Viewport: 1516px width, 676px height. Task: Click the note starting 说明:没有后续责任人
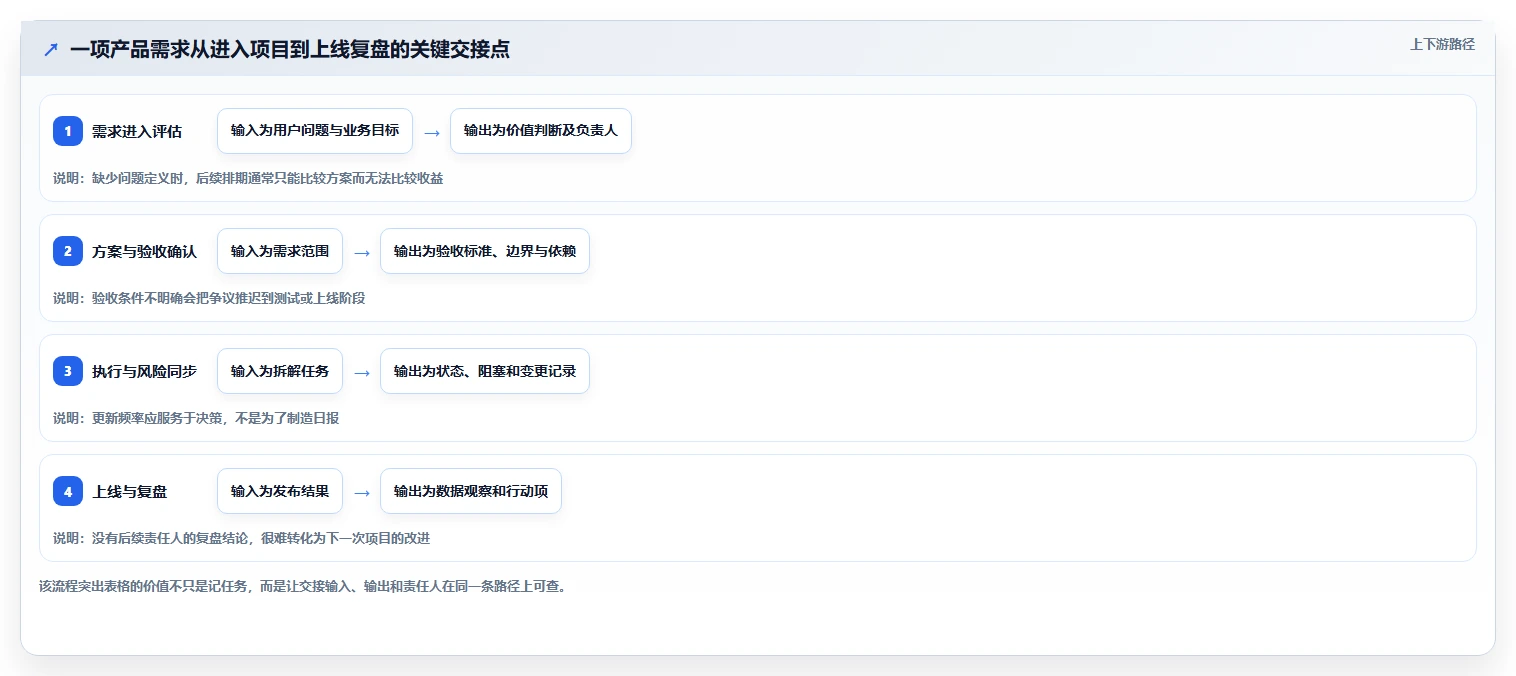(x=241, y=538)
